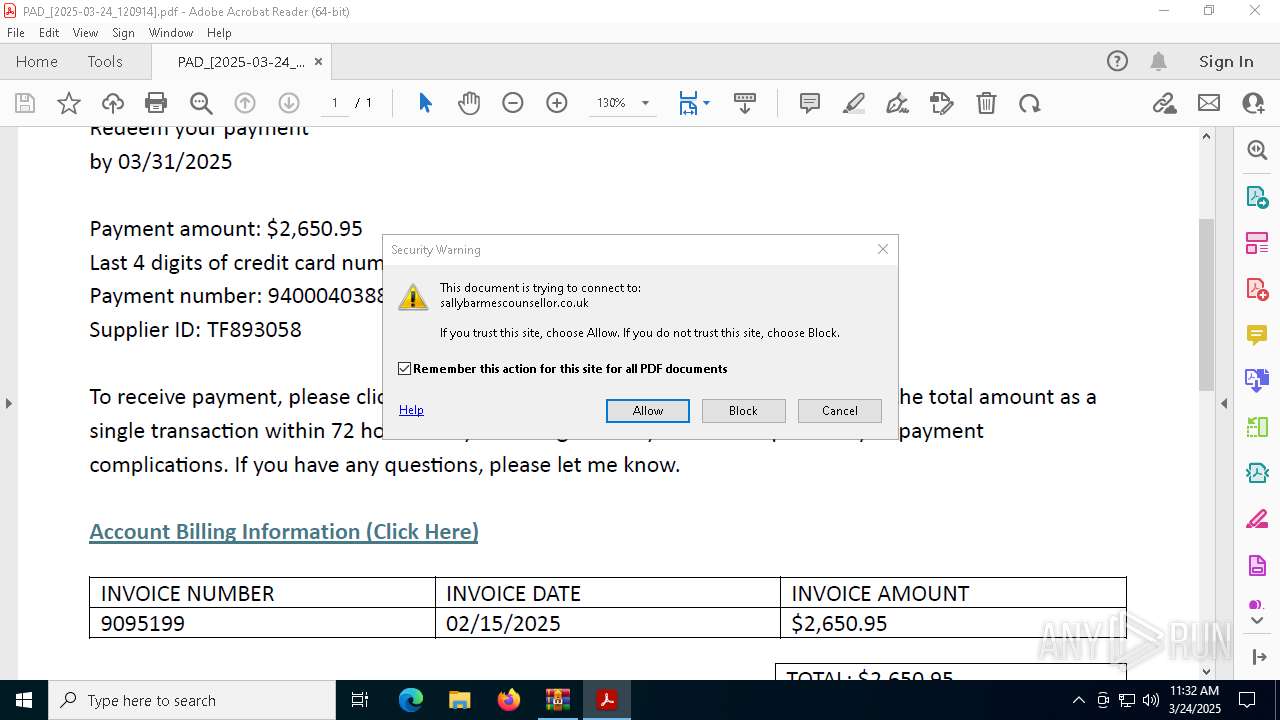Open the Window menu
The height and width of the screenshot is (720, 1280).
(x=171, y=33)
